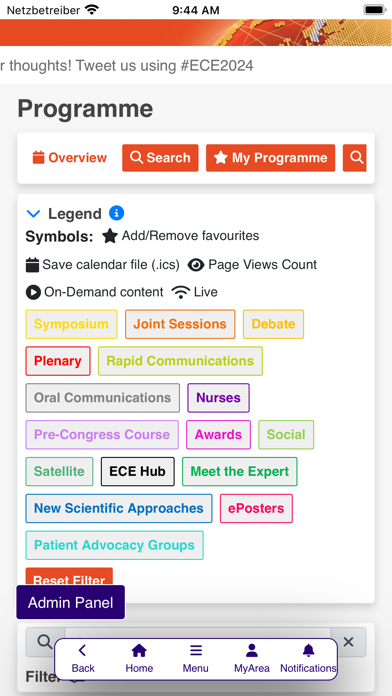
Task: Click the blue Legend info icon
Action: pyautogui.click(x=116, y=213)
